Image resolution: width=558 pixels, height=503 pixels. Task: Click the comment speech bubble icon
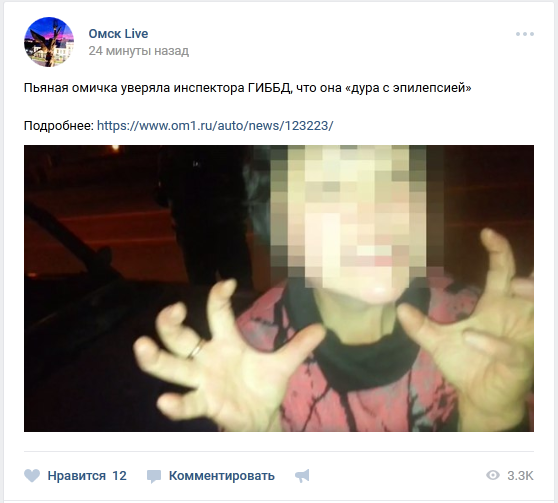tap(154, 476)
